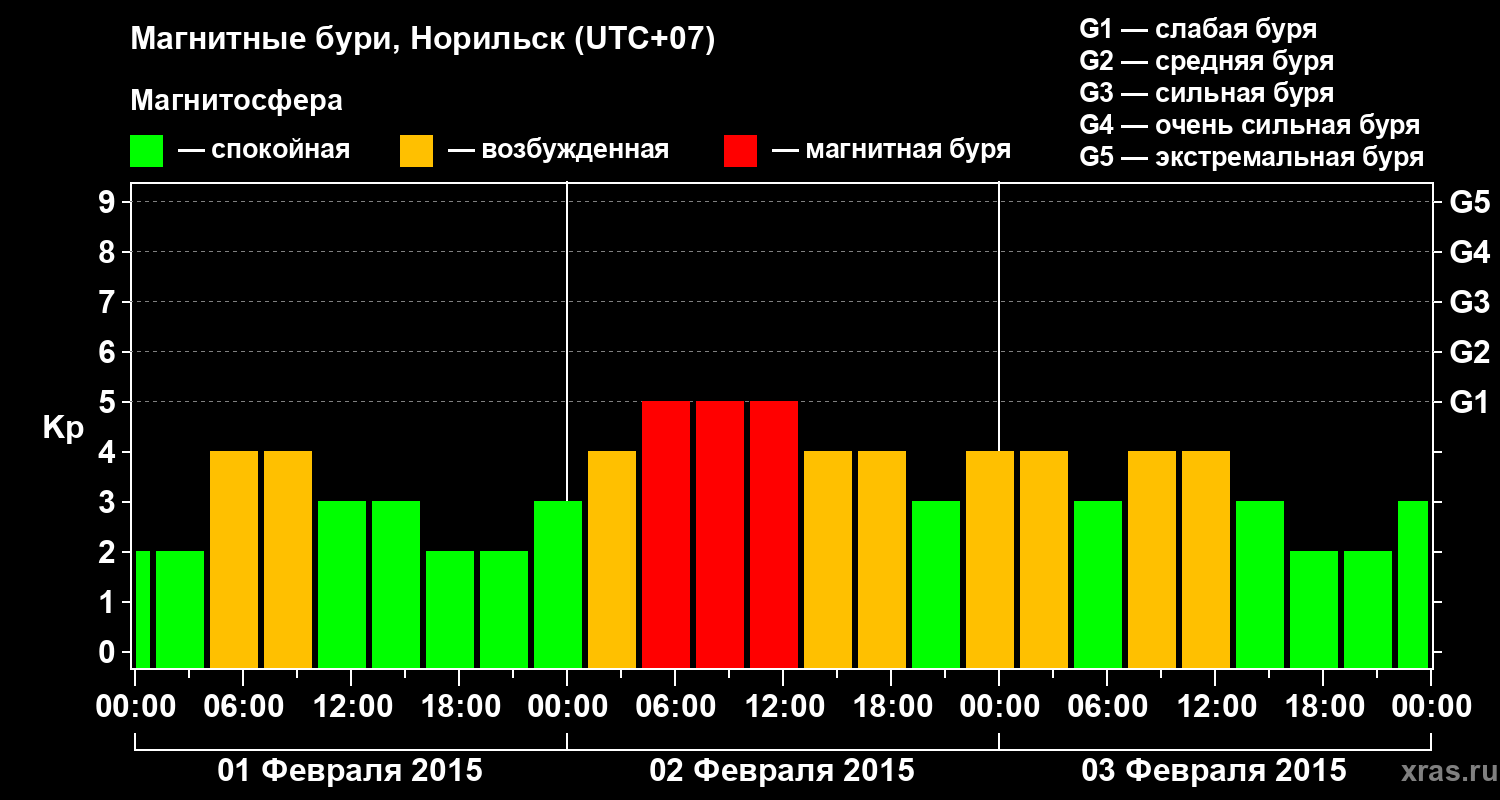Click the '— возбужденная' legend label
This screenshot has width=1500, height=800.
click(x=558, y=150)
